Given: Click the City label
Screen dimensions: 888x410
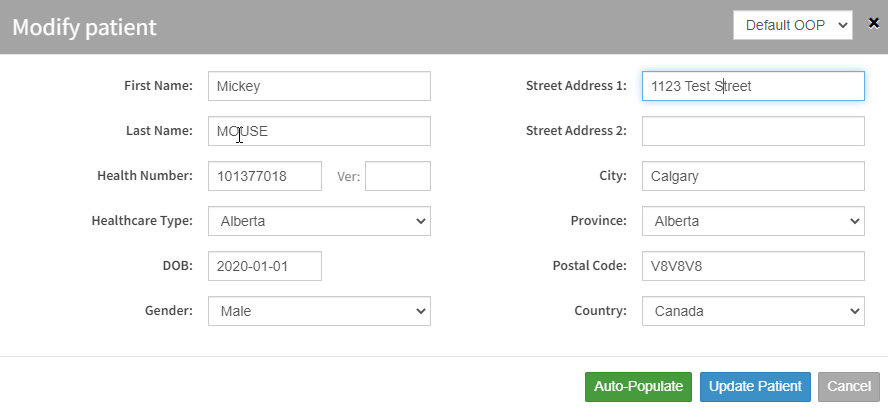Looking at the screenshot, I should pos(613,176).
